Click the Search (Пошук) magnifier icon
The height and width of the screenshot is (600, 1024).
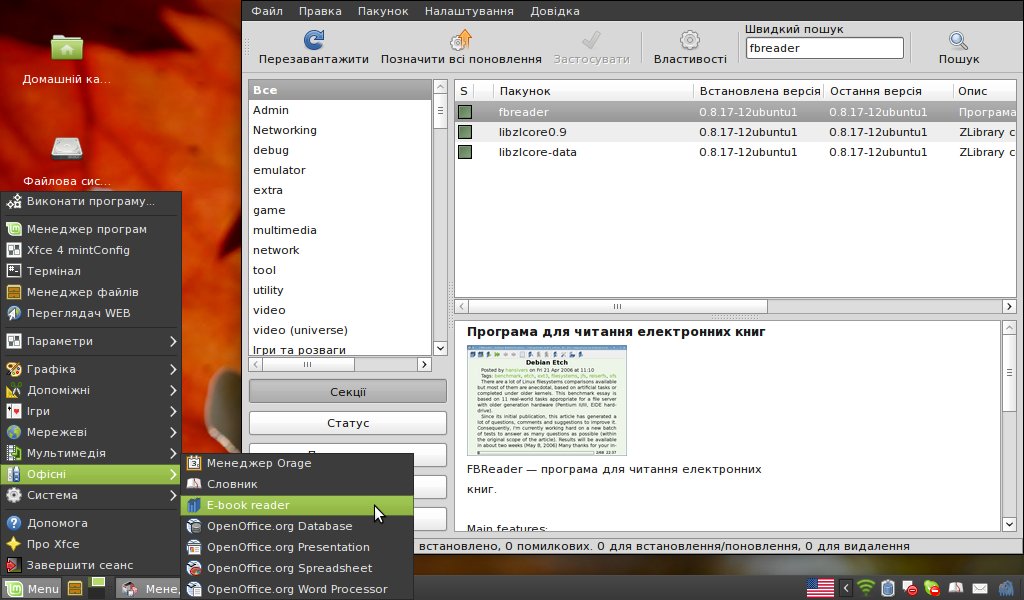(959, 40)
